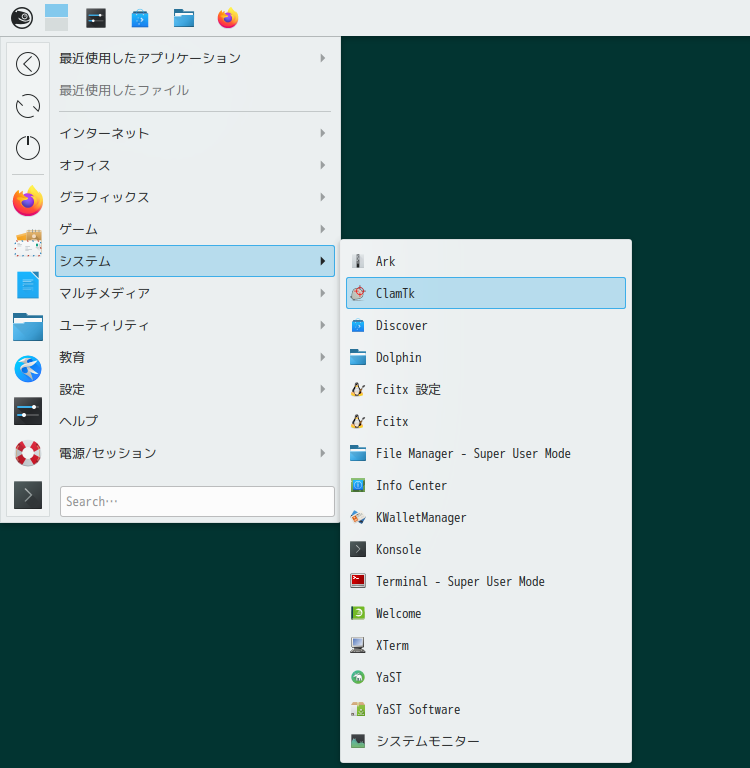Select the ユーティリティ category label

(104, 325)
